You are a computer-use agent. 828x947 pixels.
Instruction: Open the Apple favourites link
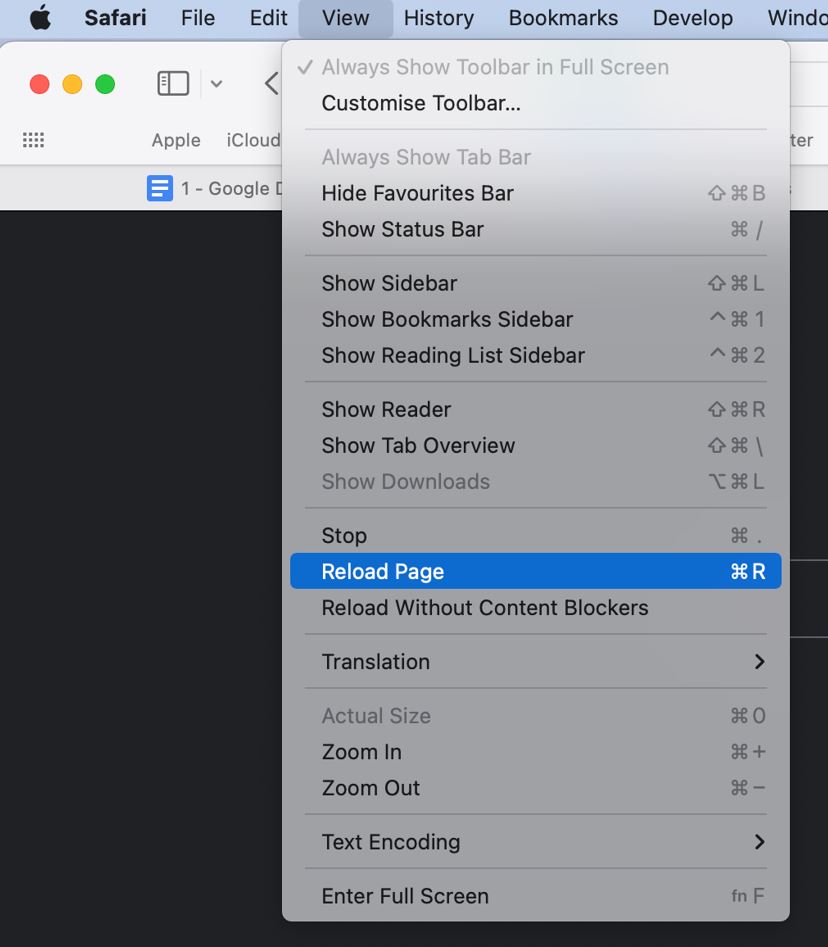176,140
